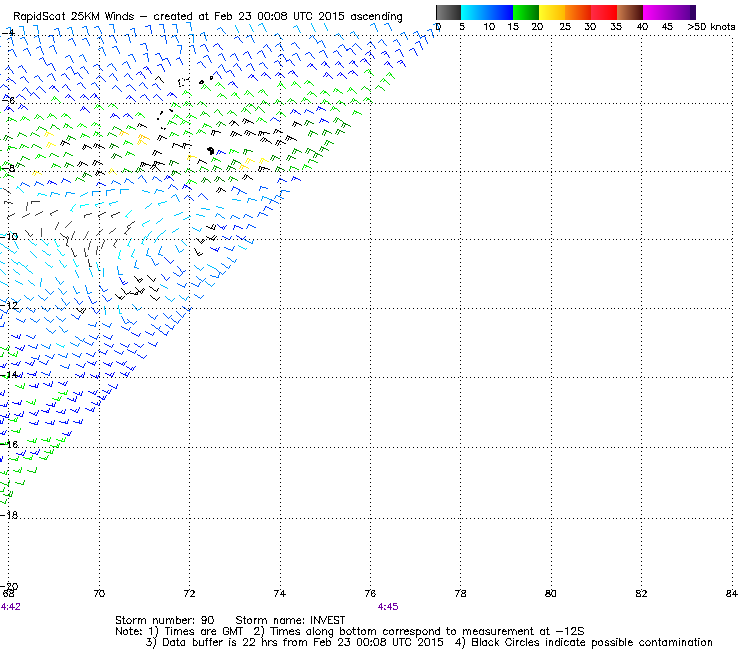The height and width of the screenshot is (650, 740).
Task: Click latitude axis label -14
Action: tap(9, 375)
